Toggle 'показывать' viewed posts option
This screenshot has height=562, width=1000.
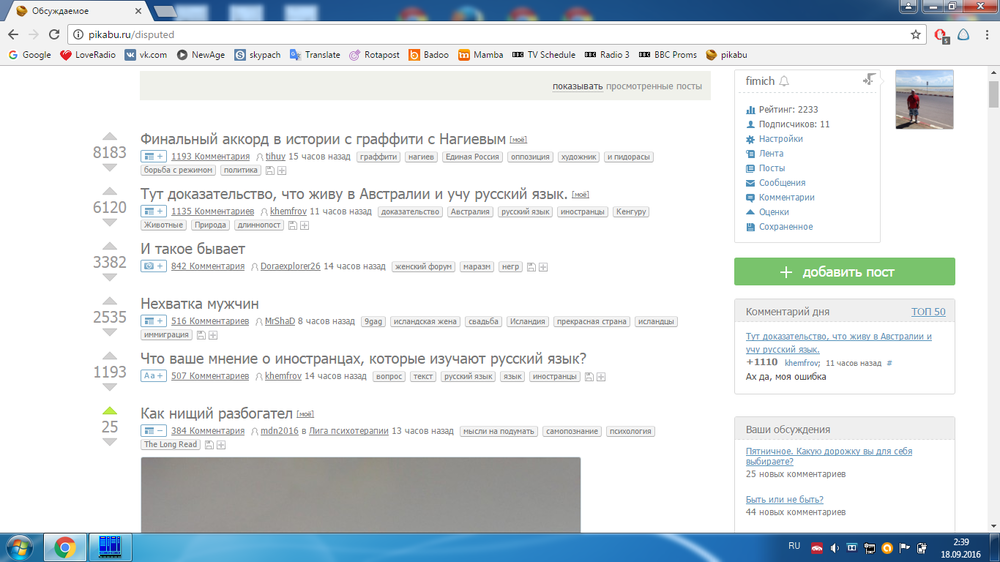pyautogui.click(x=577, y=87)
